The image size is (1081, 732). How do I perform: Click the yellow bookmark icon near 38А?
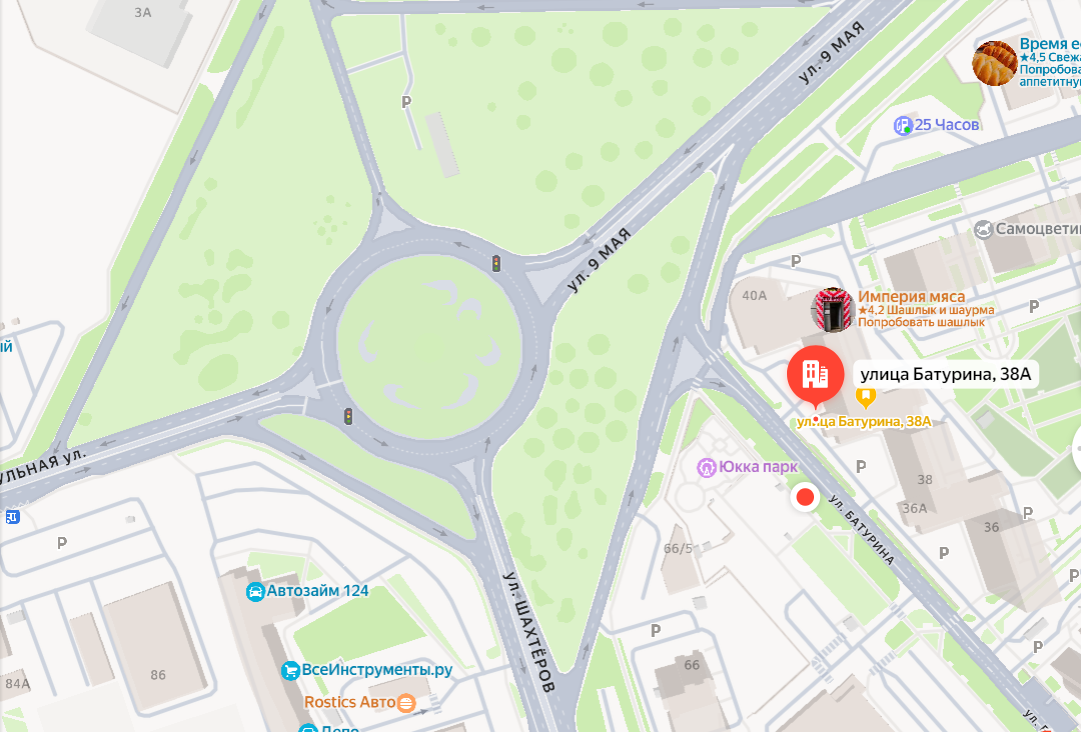point(866,397)
